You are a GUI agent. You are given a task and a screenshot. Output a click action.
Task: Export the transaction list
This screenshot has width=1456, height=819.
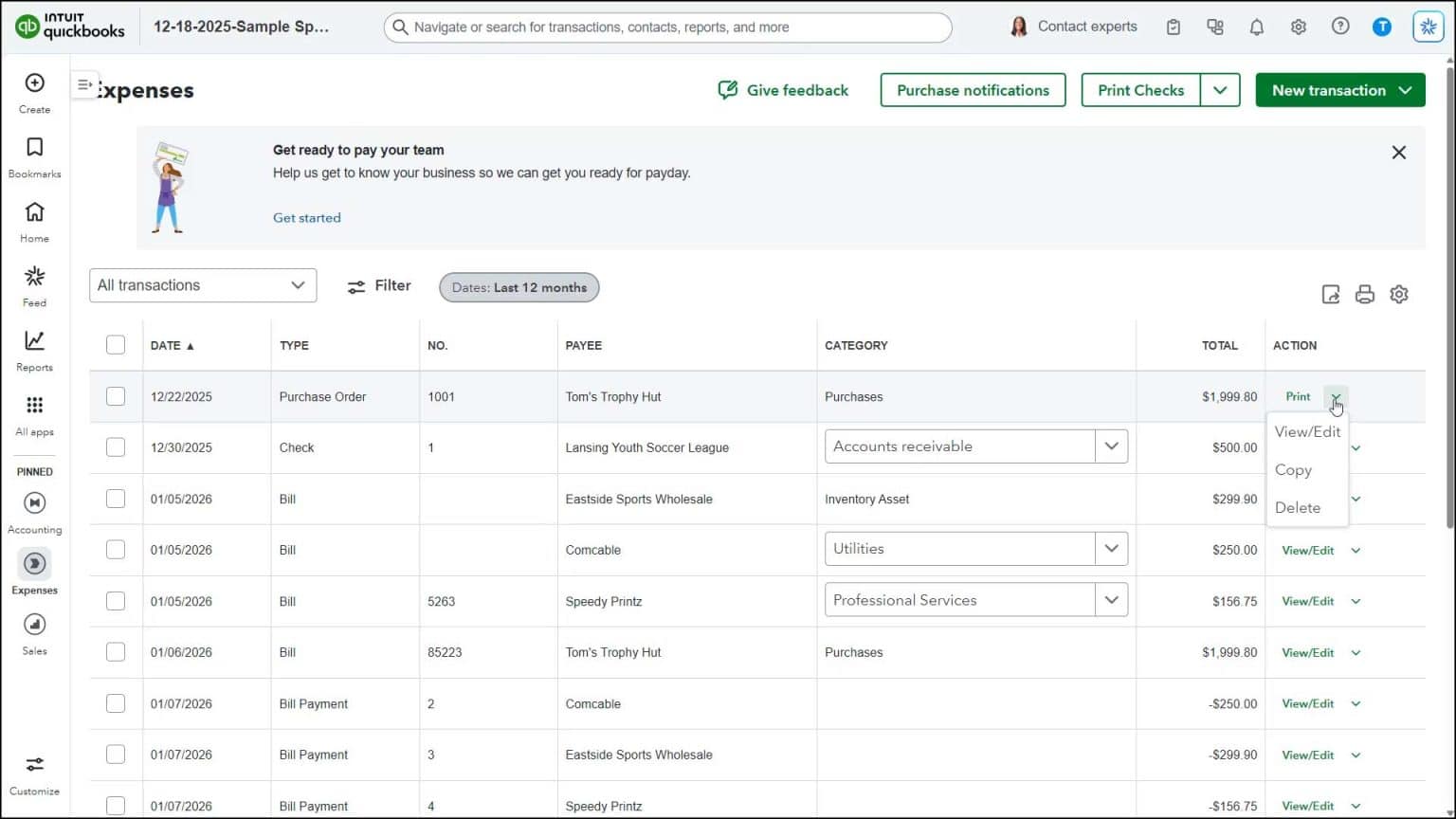(1331, 294)
